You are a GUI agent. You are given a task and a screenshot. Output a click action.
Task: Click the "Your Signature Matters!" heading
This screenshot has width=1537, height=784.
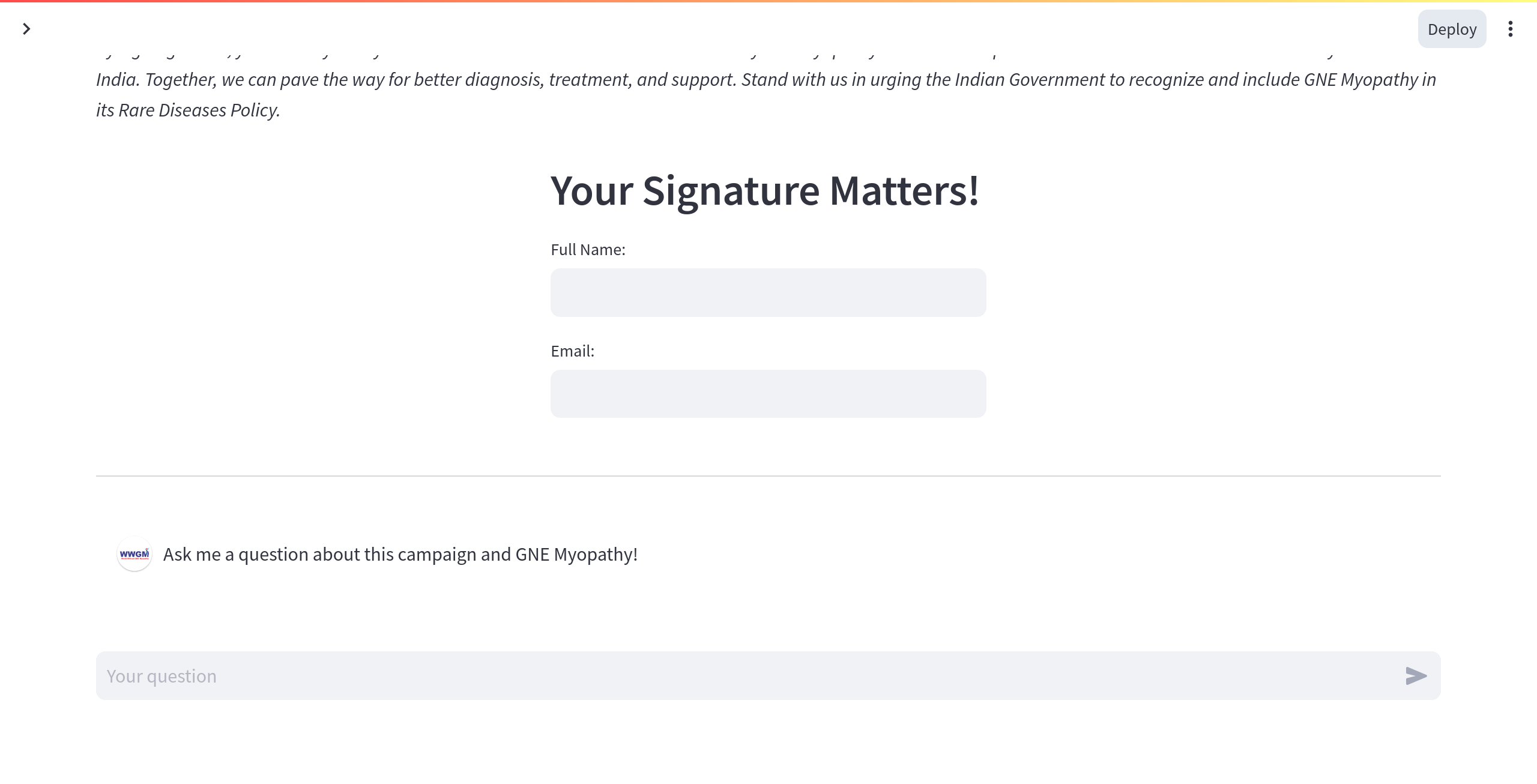[x=765, y=191]
